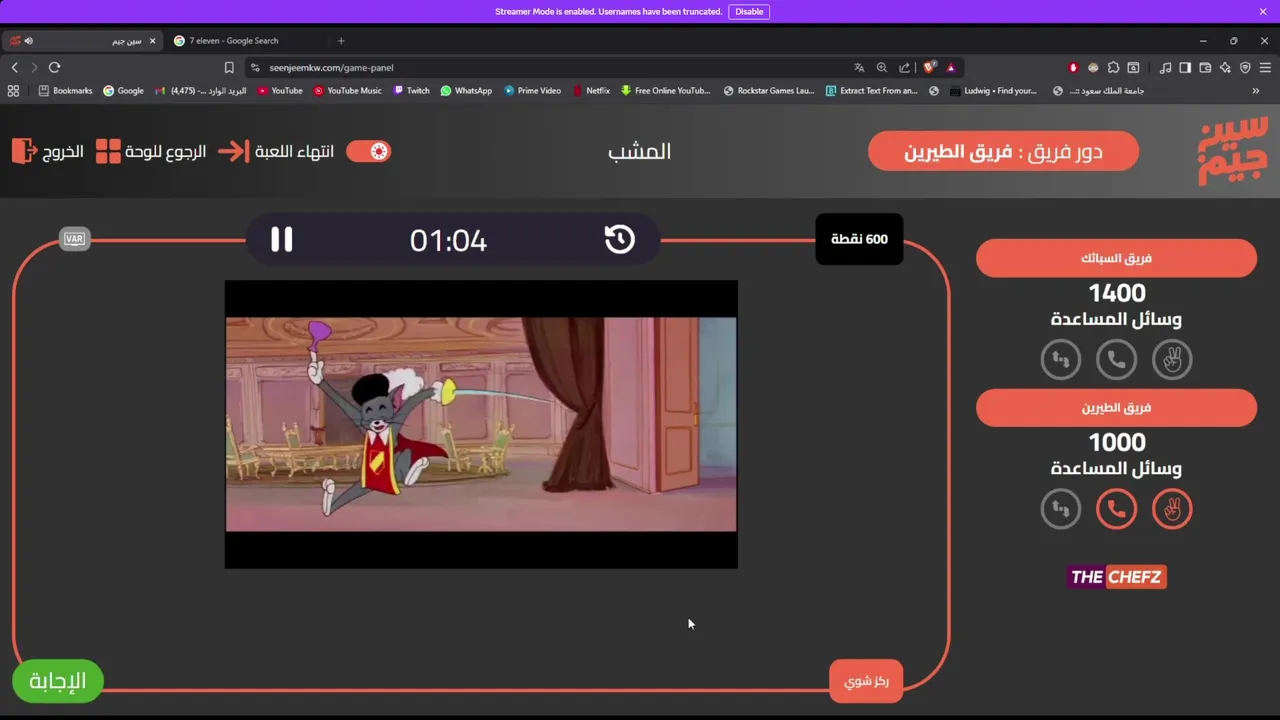Bookmark this page with the bookmark icon
1280x720 pixels.
click(x=229, y=67)
